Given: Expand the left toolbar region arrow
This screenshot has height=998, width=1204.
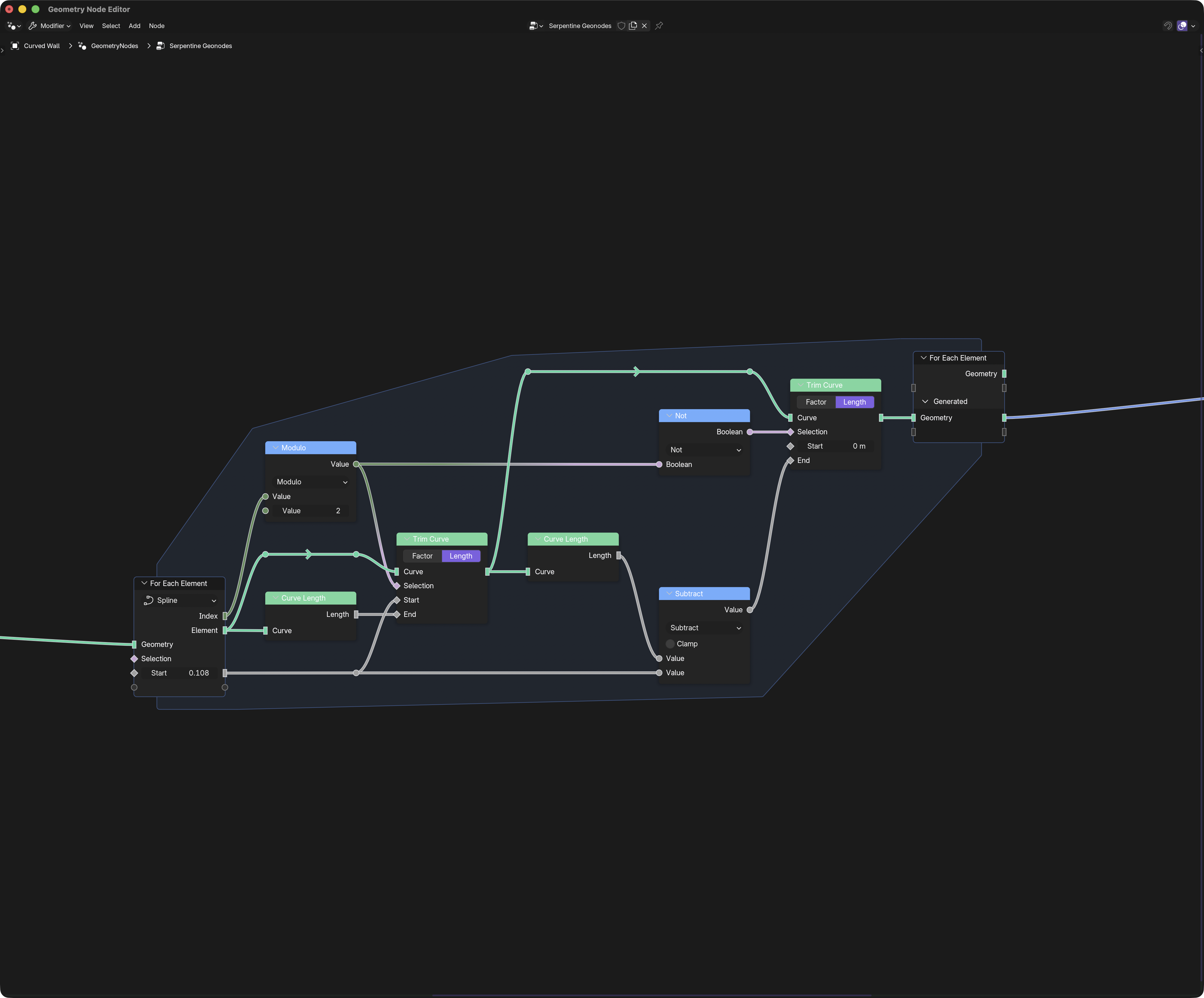Looking at the screenshot, I should click(2, 50).
